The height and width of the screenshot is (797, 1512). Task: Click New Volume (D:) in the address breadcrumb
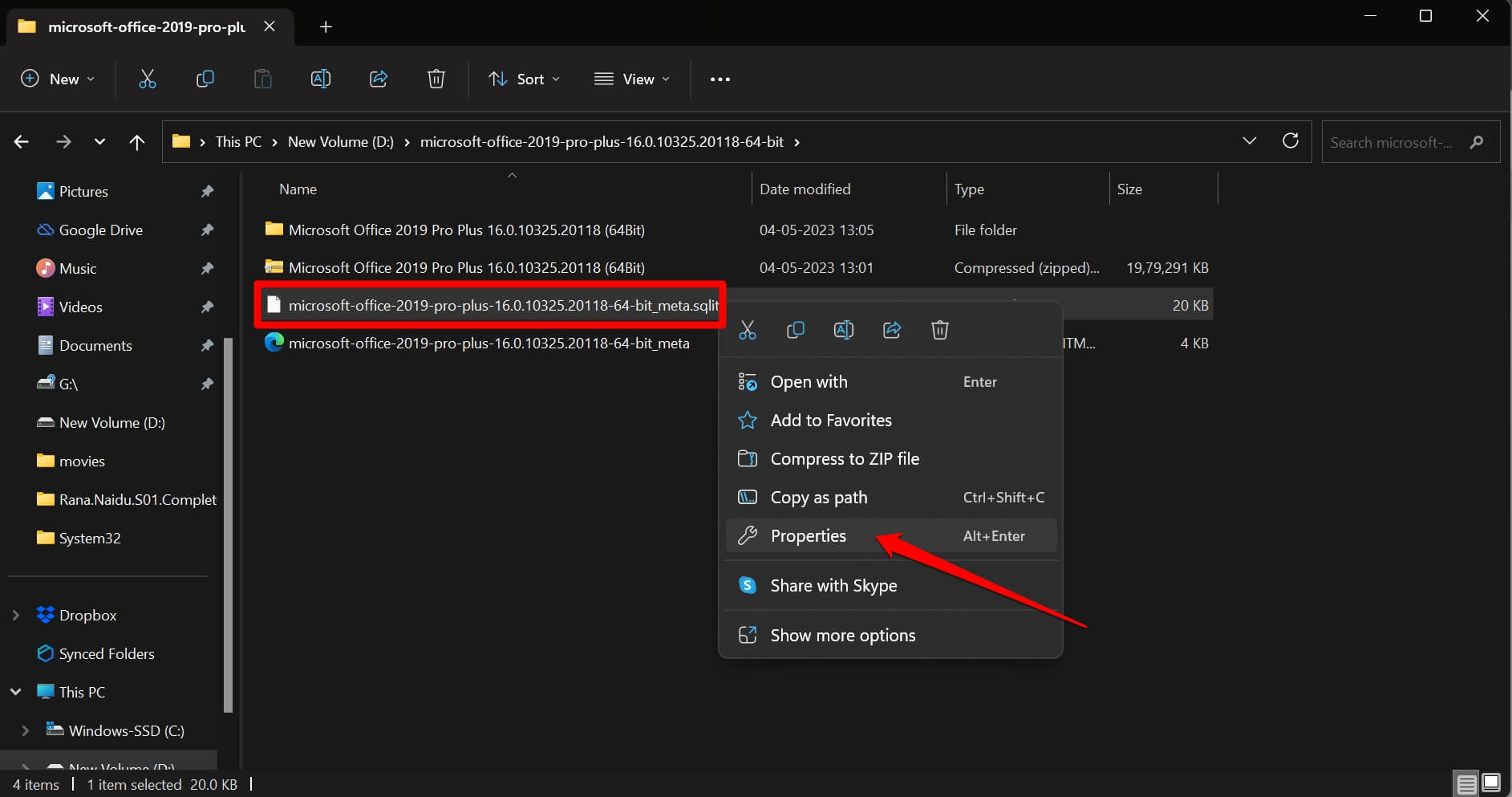tap(340, 142)
